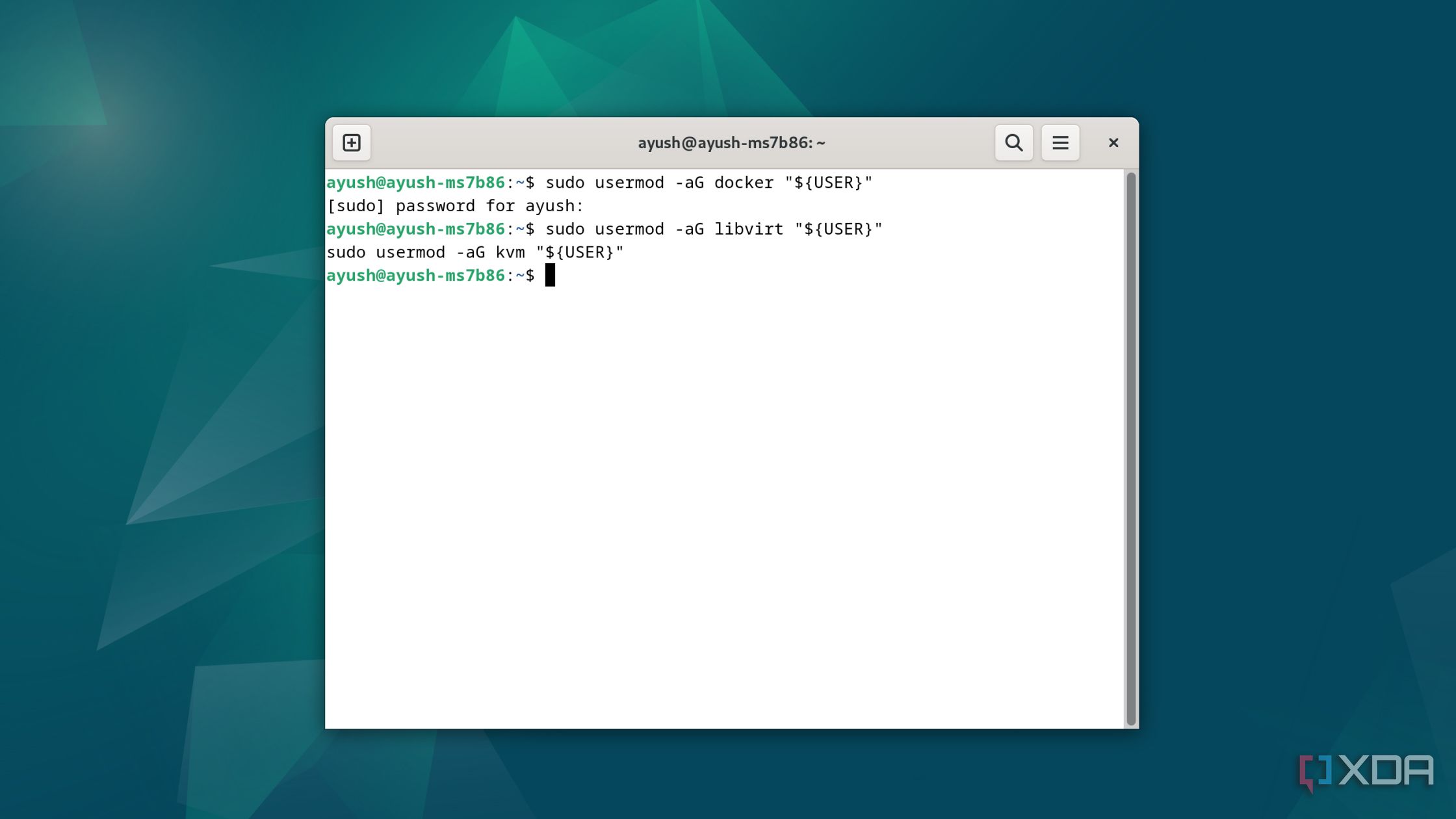Viewport: 1456px width, 819px height.
Task: Open a new terminal tab
Action: coord(352,142)
